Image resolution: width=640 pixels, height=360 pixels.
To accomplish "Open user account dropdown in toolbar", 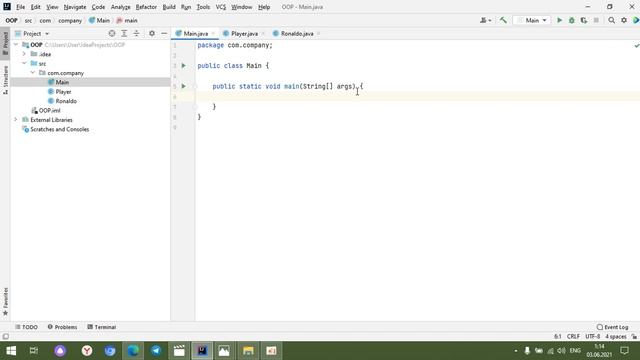I will (485, 20).
